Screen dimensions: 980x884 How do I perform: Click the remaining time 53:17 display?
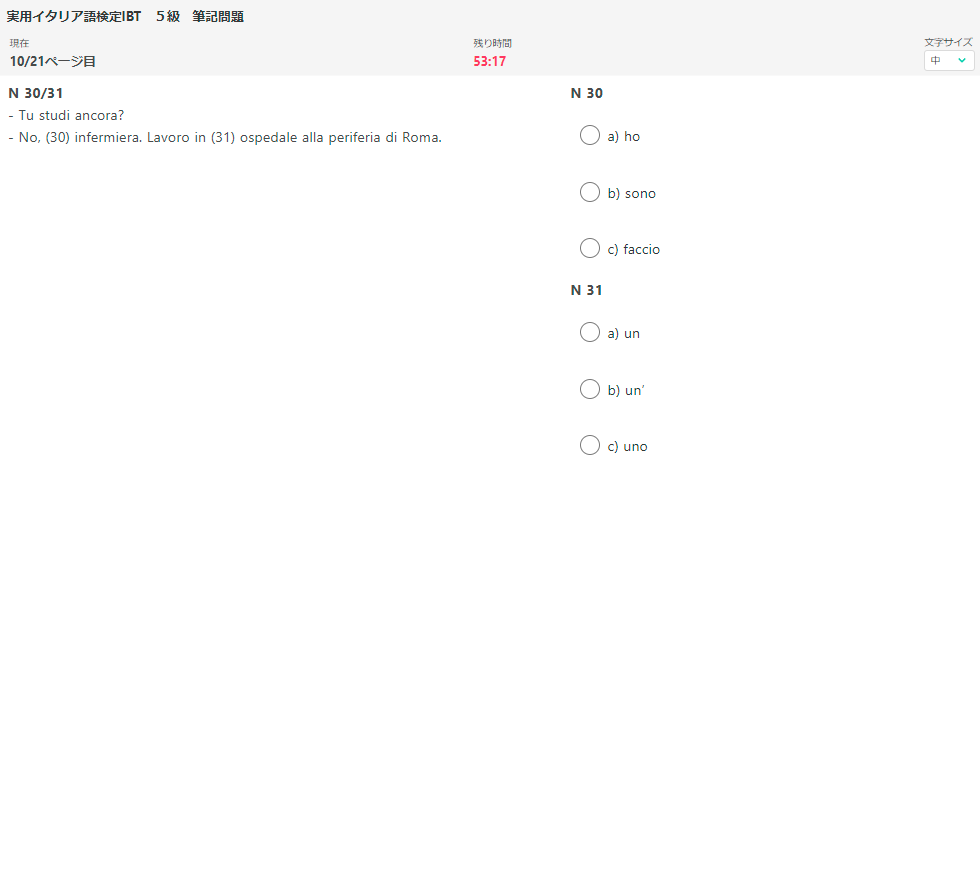(489, 61)
